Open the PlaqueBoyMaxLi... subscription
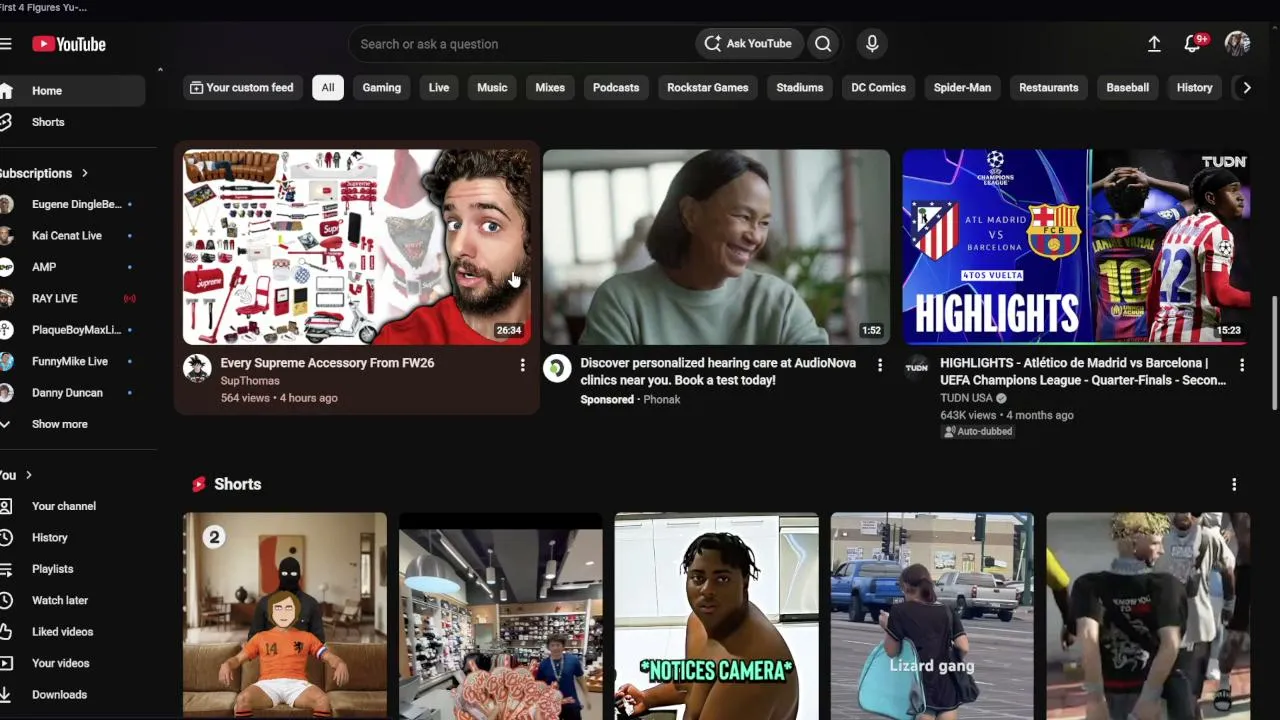The image size is (1280, 720). (x=66, y=330)
